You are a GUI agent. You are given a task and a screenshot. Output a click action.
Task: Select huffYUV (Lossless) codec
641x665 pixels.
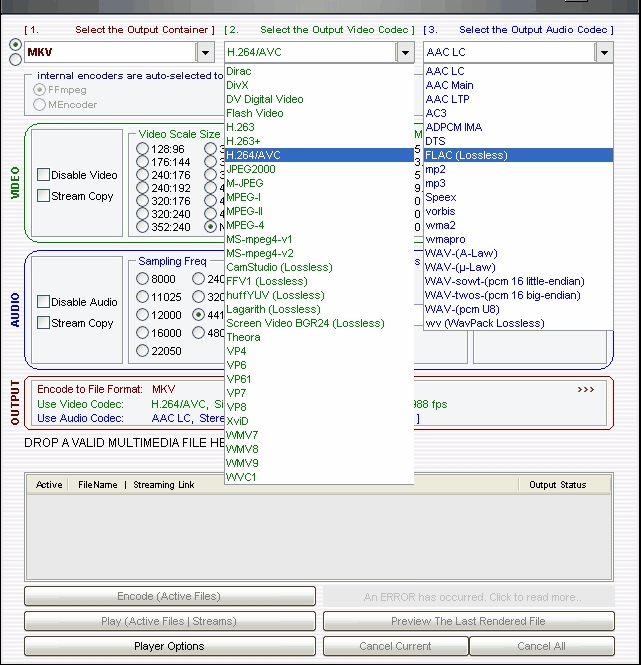click(319, 295)
